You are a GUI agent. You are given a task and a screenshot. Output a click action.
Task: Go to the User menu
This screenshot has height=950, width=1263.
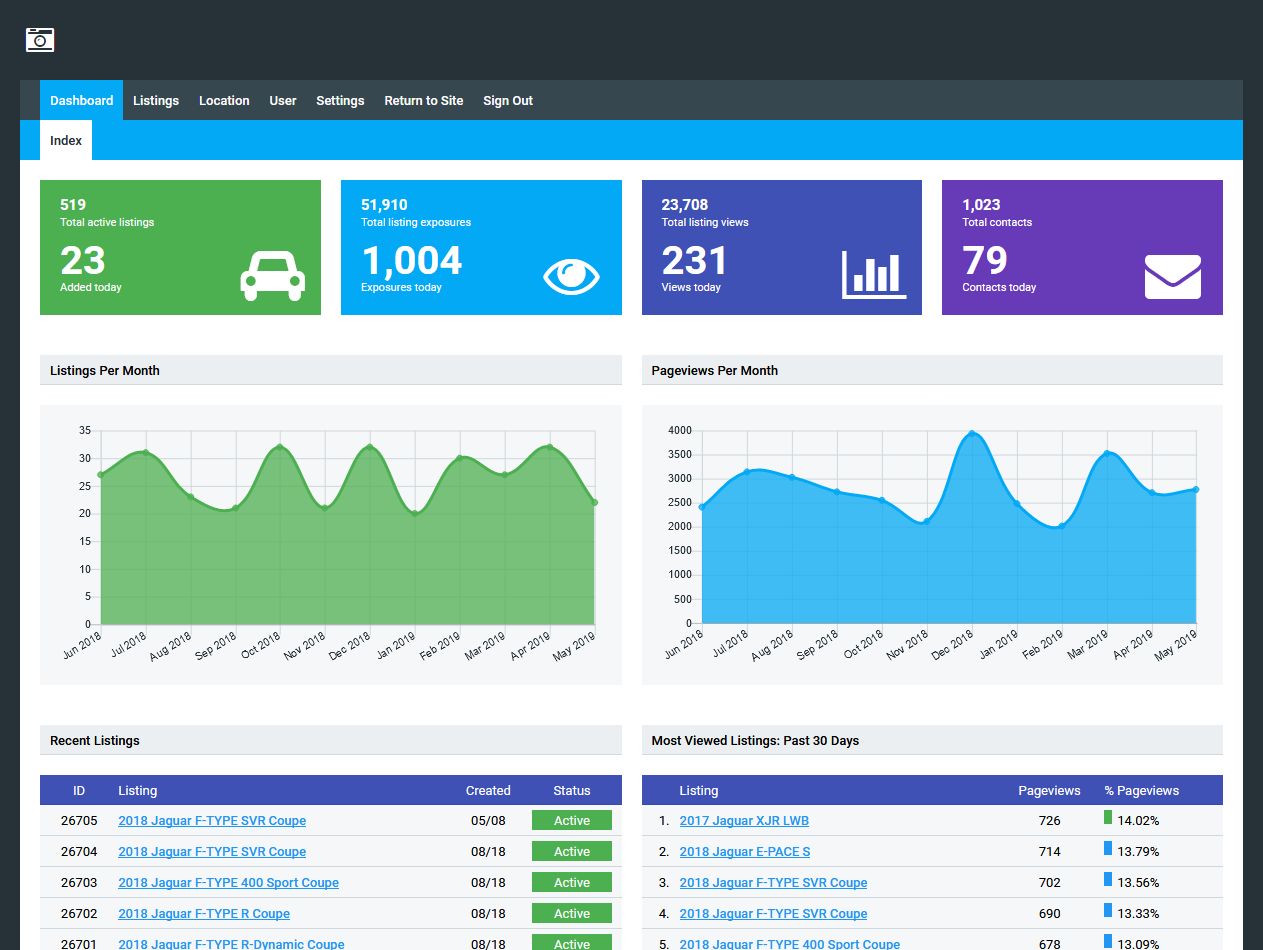[283, 101]
